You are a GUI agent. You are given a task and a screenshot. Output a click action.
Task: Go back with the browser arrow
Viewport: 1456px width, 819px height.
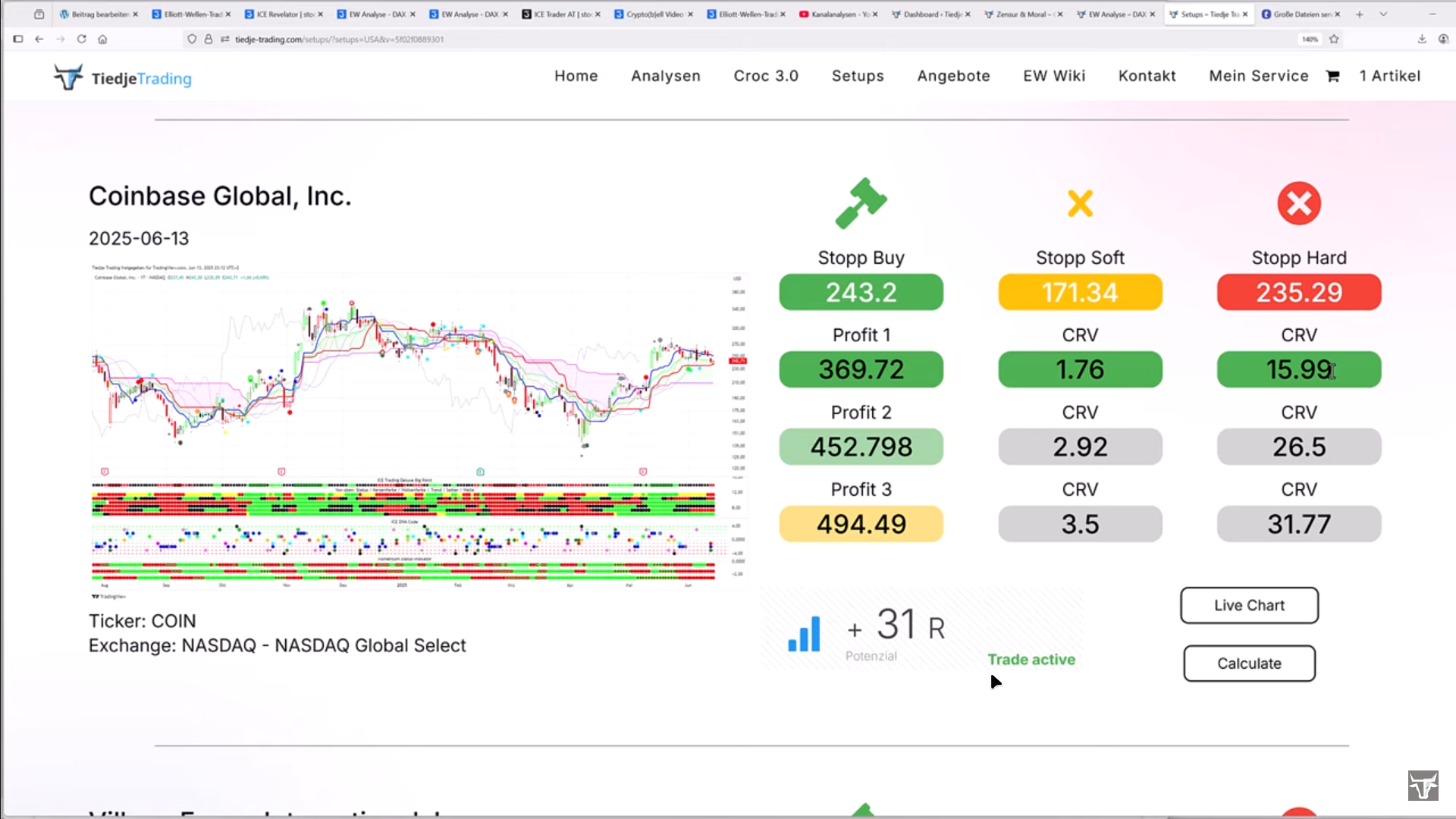click(39, 39)
